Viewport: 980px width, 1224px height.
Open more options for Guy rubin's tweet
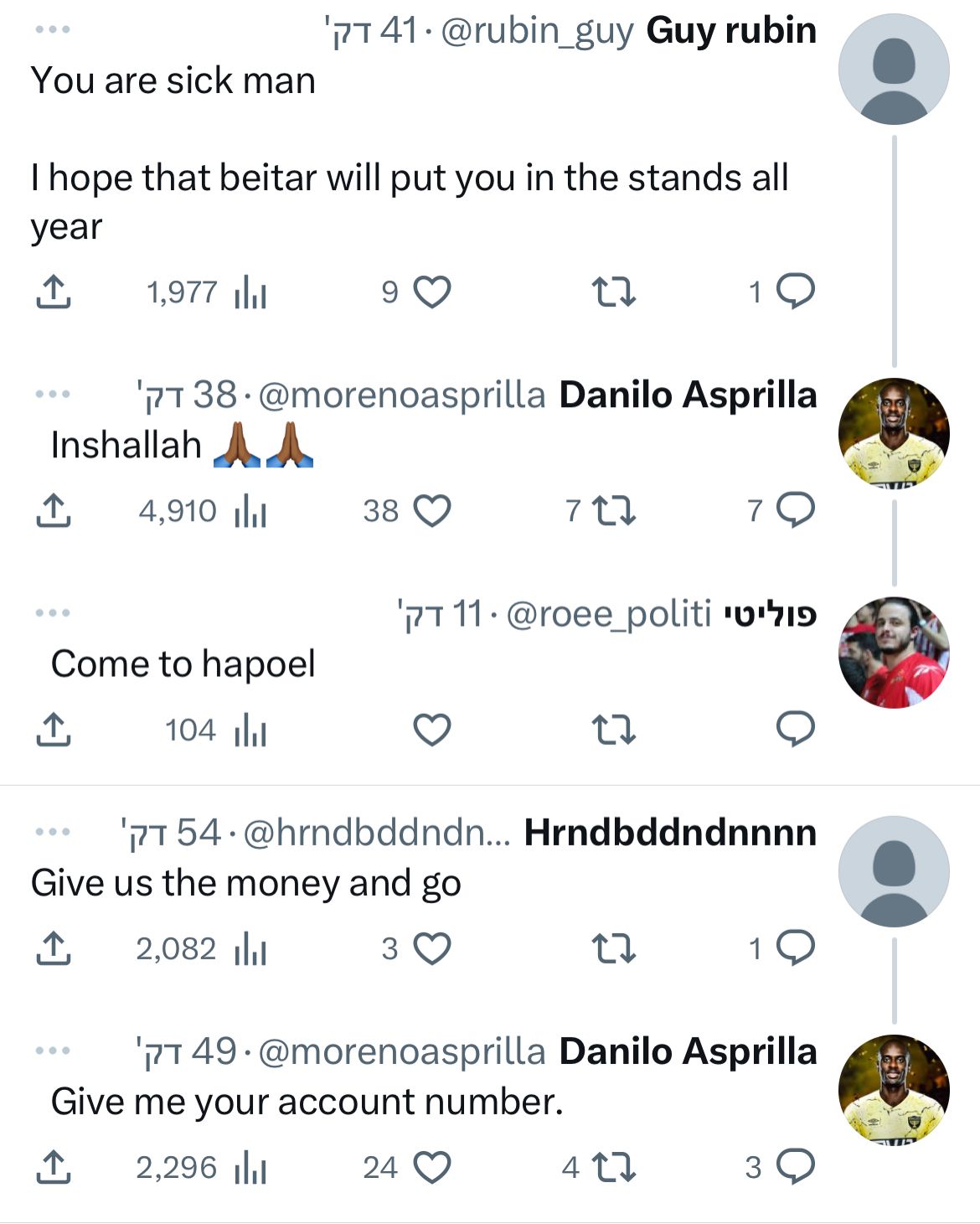click(53, 30)
